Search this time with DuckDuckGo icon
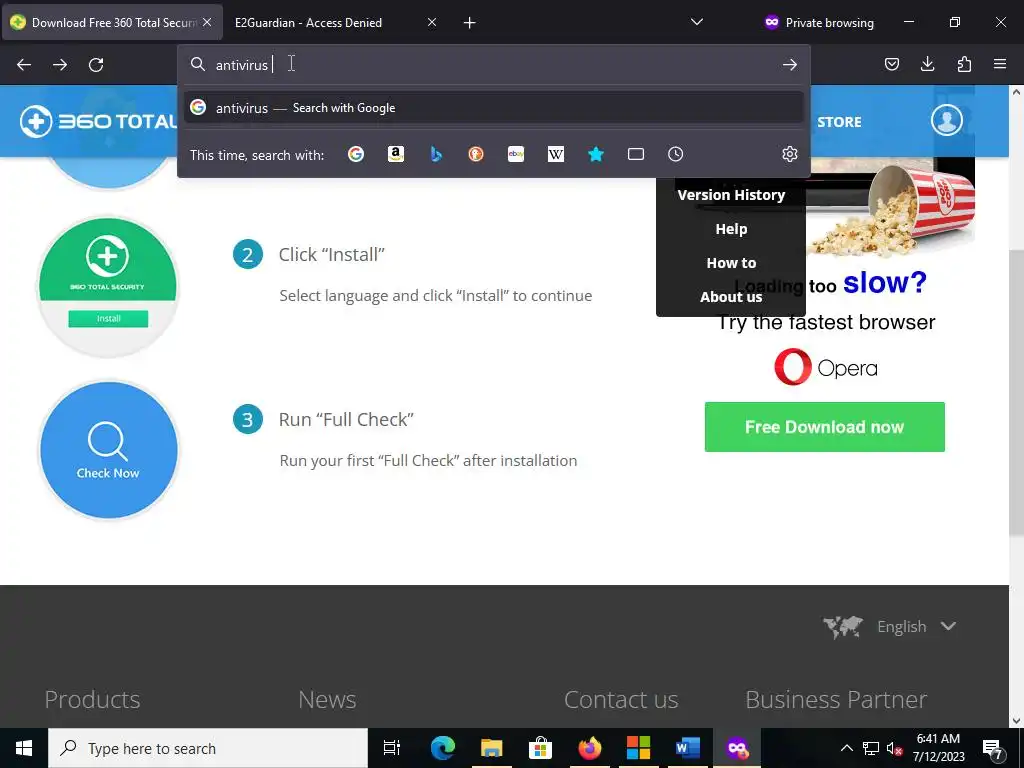1024x768 pixels. coord(476,154)
